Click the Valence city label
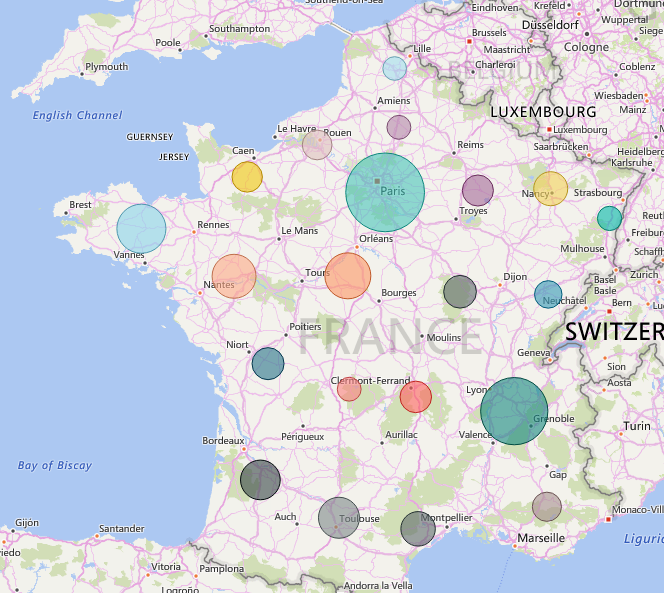Image resolution: width=664 pixels, height=593 pixels. pyautogui.click(x=475, y=435)
